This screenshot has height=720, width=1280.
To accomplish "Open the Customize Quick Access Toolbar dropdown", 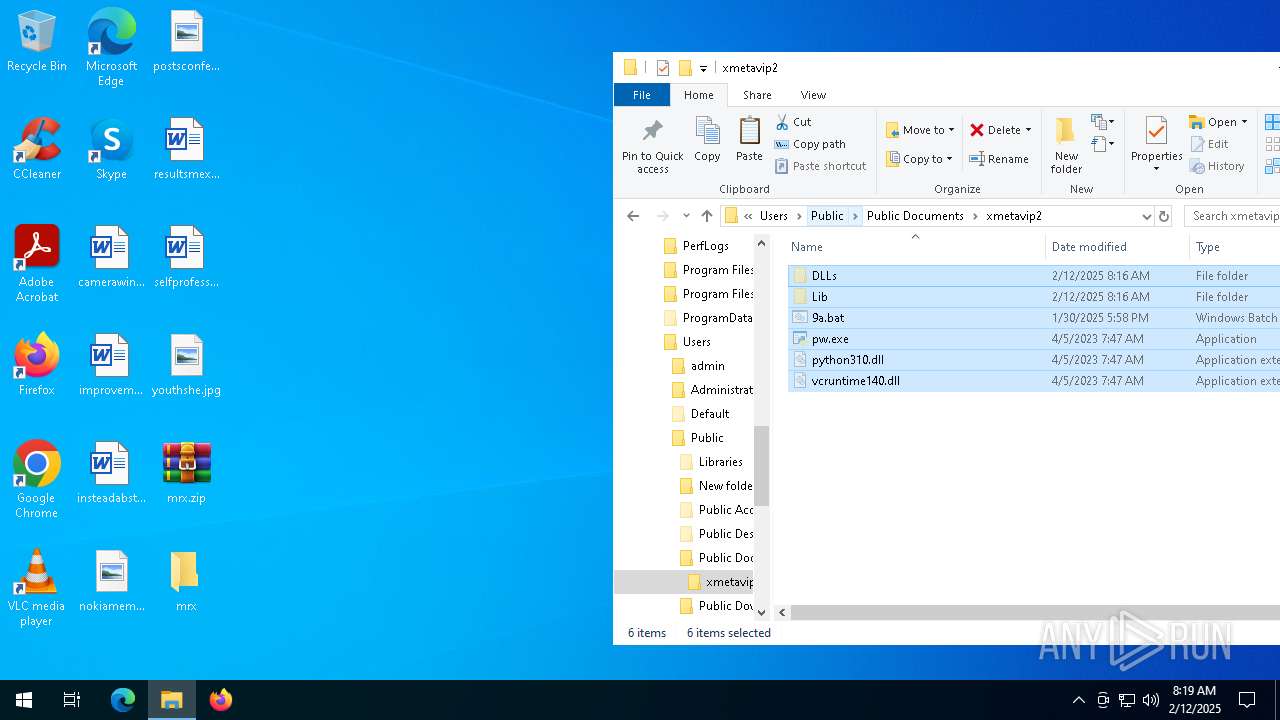I will point(703,68).
